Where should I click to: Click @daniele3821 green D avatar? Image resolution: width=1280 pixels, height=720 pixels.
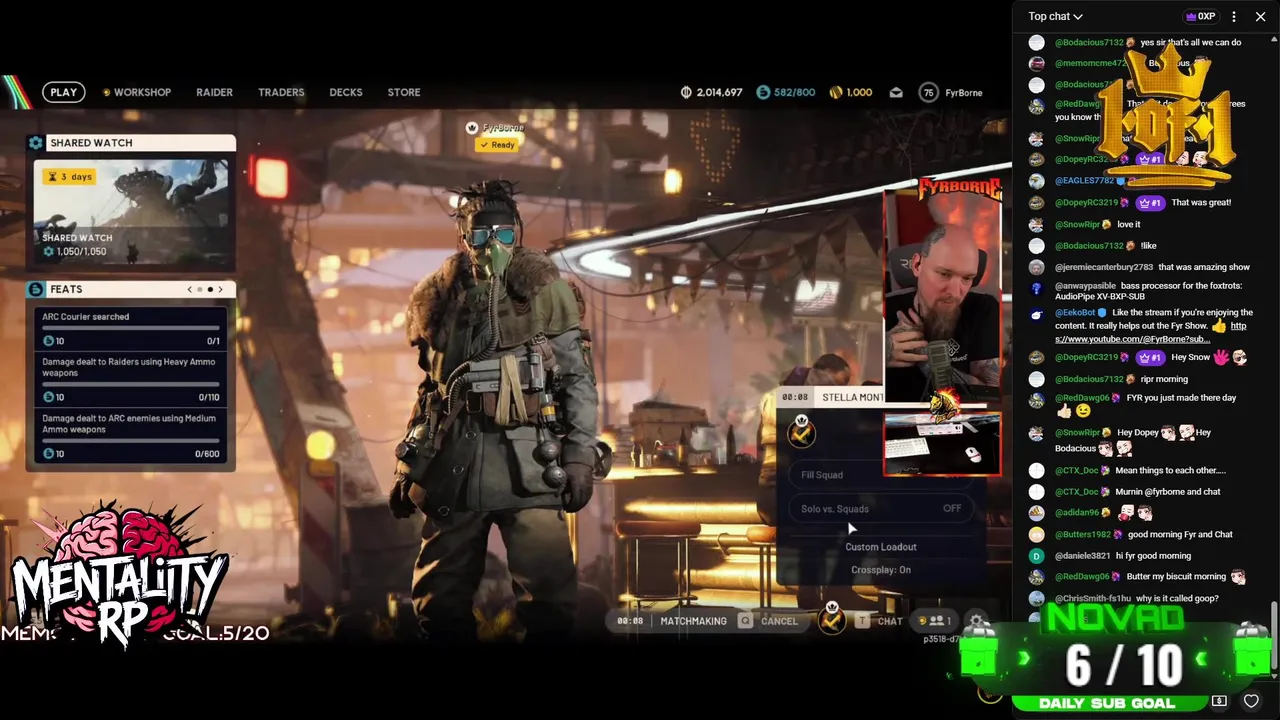coord(1036,556)
